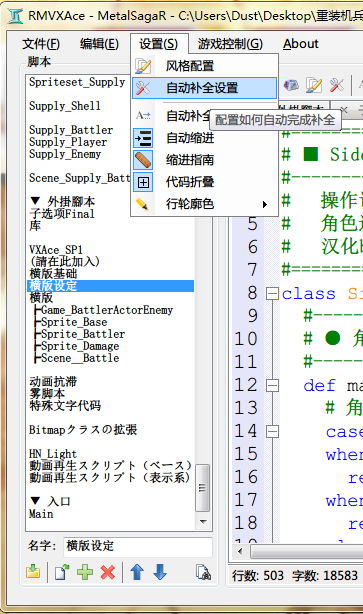
Task: Click the RMVXAce app icon in title bar
Action: coord(15,16)
